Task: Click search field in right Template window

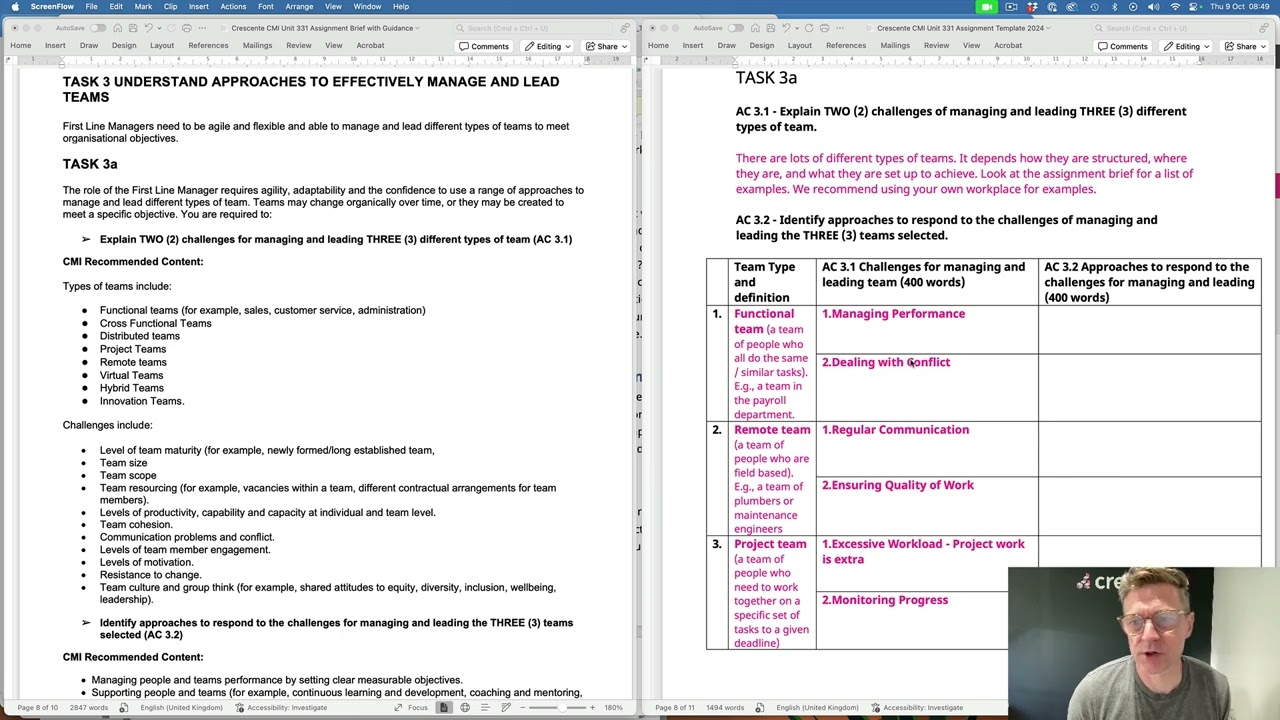Action: [x=1171, y=28]
